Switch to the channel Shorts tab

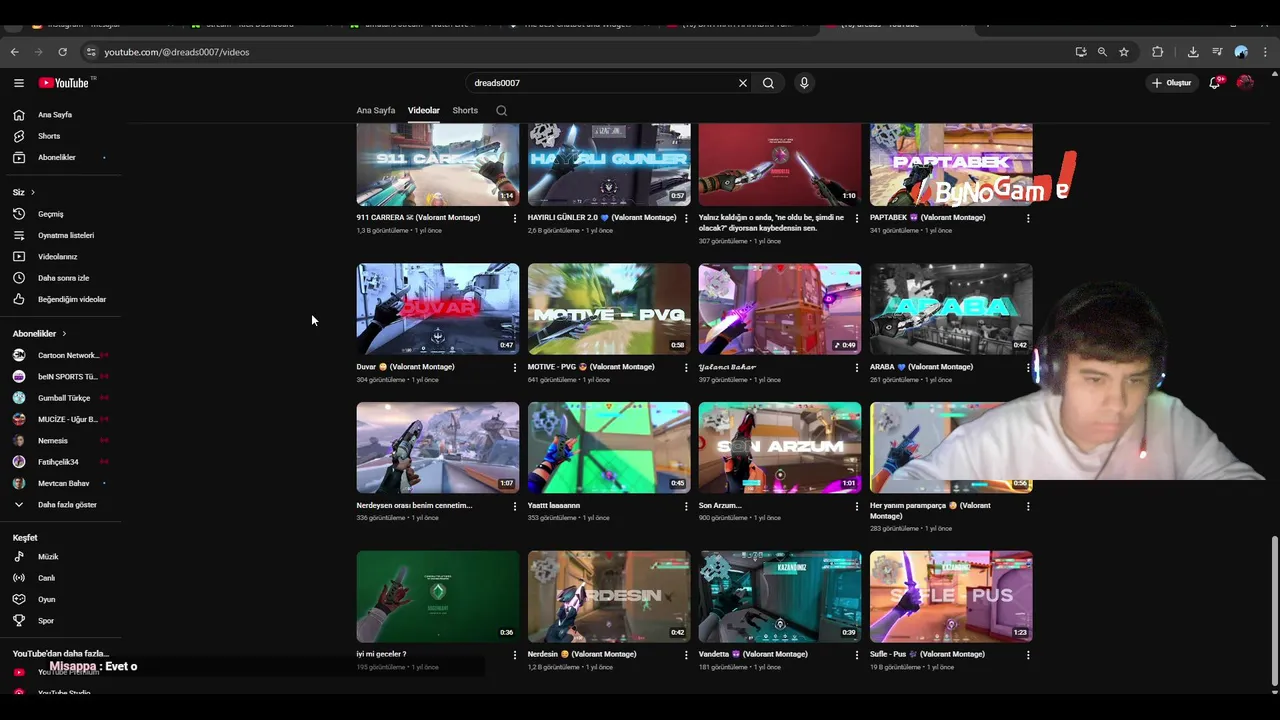click(465, 110)
